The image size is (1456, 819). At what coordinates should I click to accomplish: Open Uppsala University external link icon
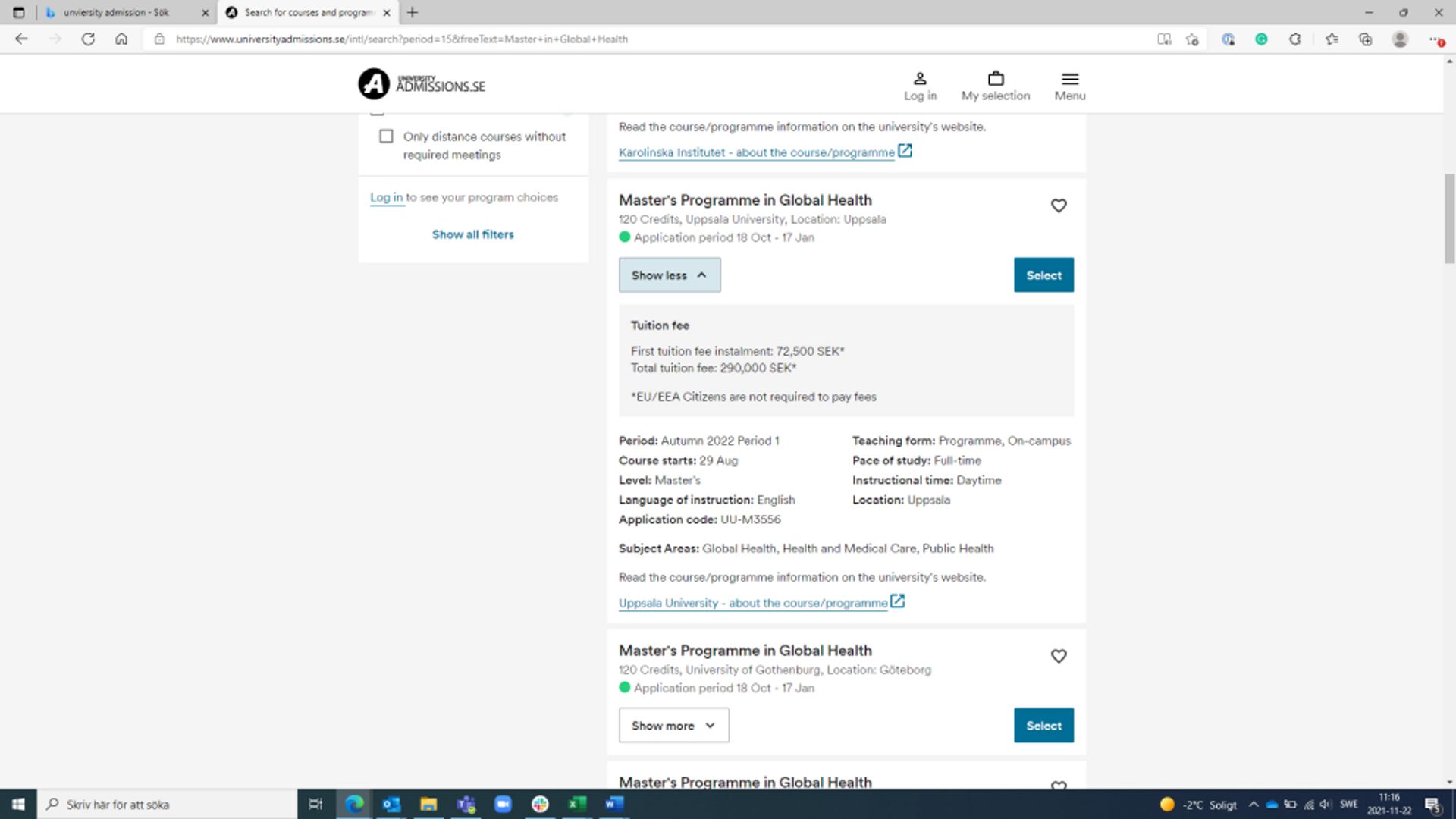click(897, 601)
